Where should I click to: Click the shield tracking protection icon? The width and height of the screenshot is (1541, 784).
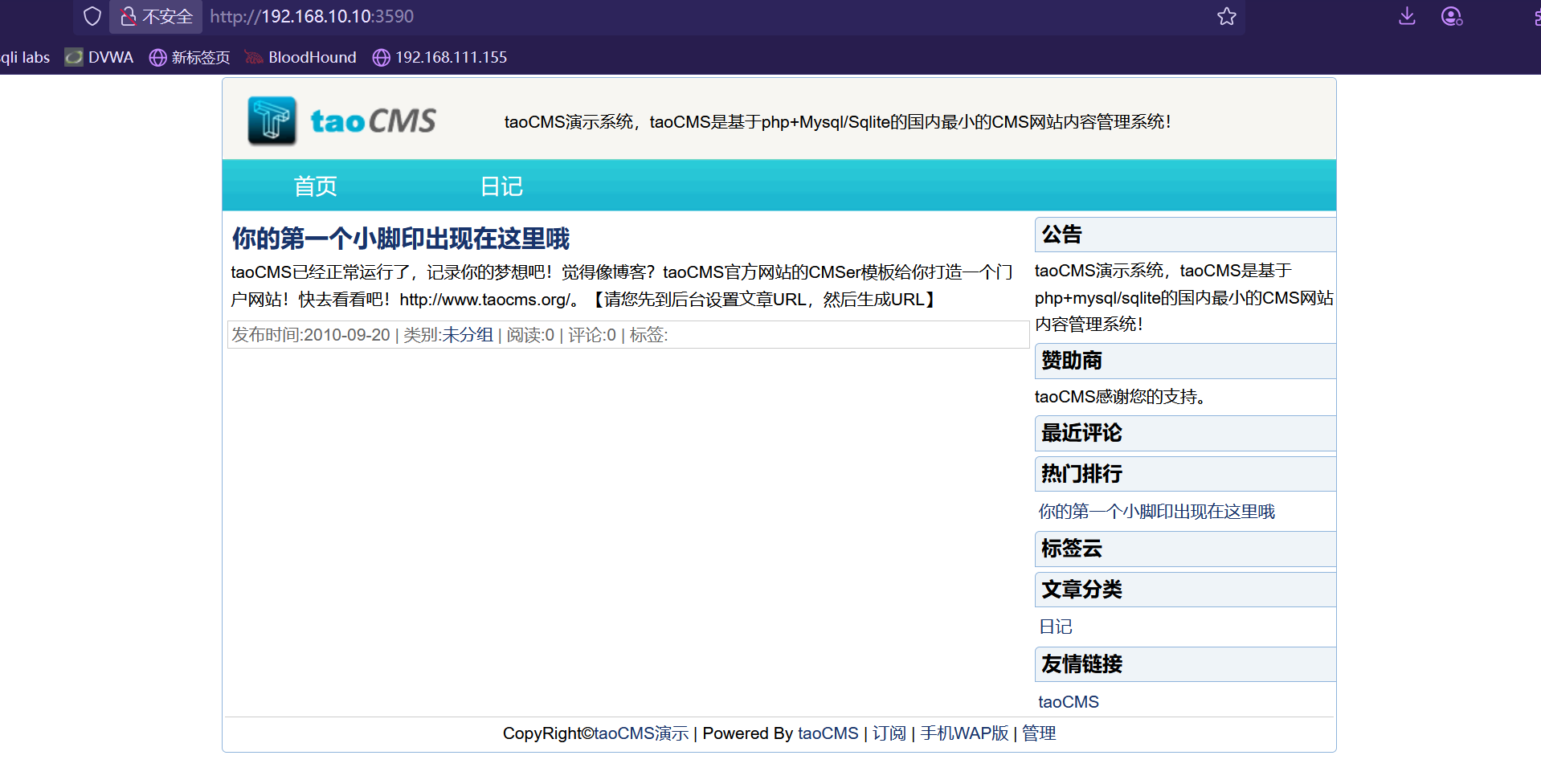click(92, 16)
